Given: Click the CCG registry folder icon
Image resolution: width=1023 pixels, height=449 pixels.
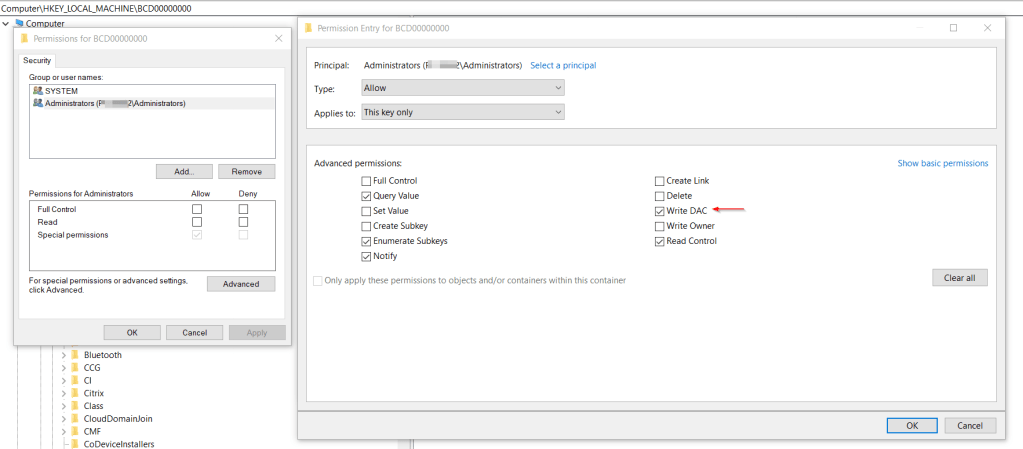Looking at the screenshot, I should point(75,368).
